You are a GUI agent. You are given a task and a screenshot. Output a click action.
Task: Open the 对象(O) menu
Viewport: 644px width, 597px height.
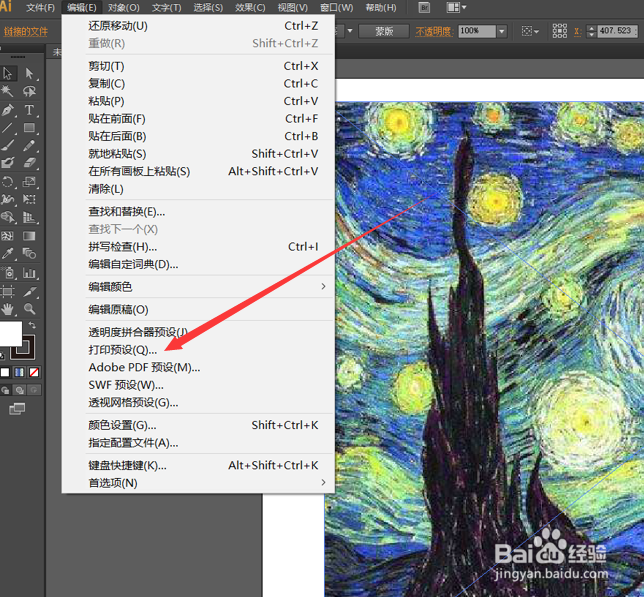(x=124, y=7)
